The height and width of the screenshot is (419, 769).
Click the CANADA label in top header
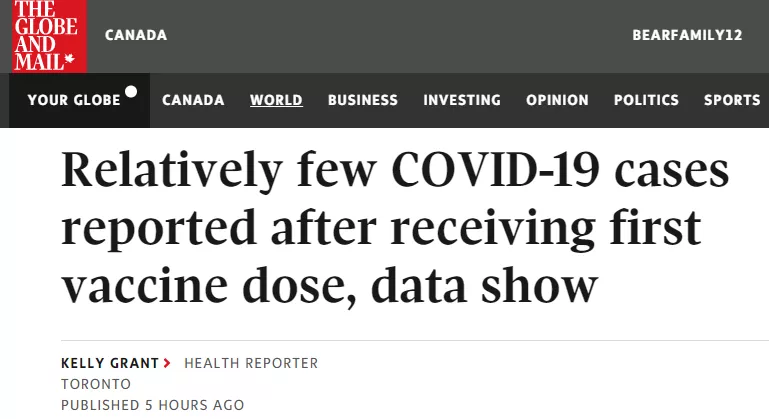click(x=136, y=35)
